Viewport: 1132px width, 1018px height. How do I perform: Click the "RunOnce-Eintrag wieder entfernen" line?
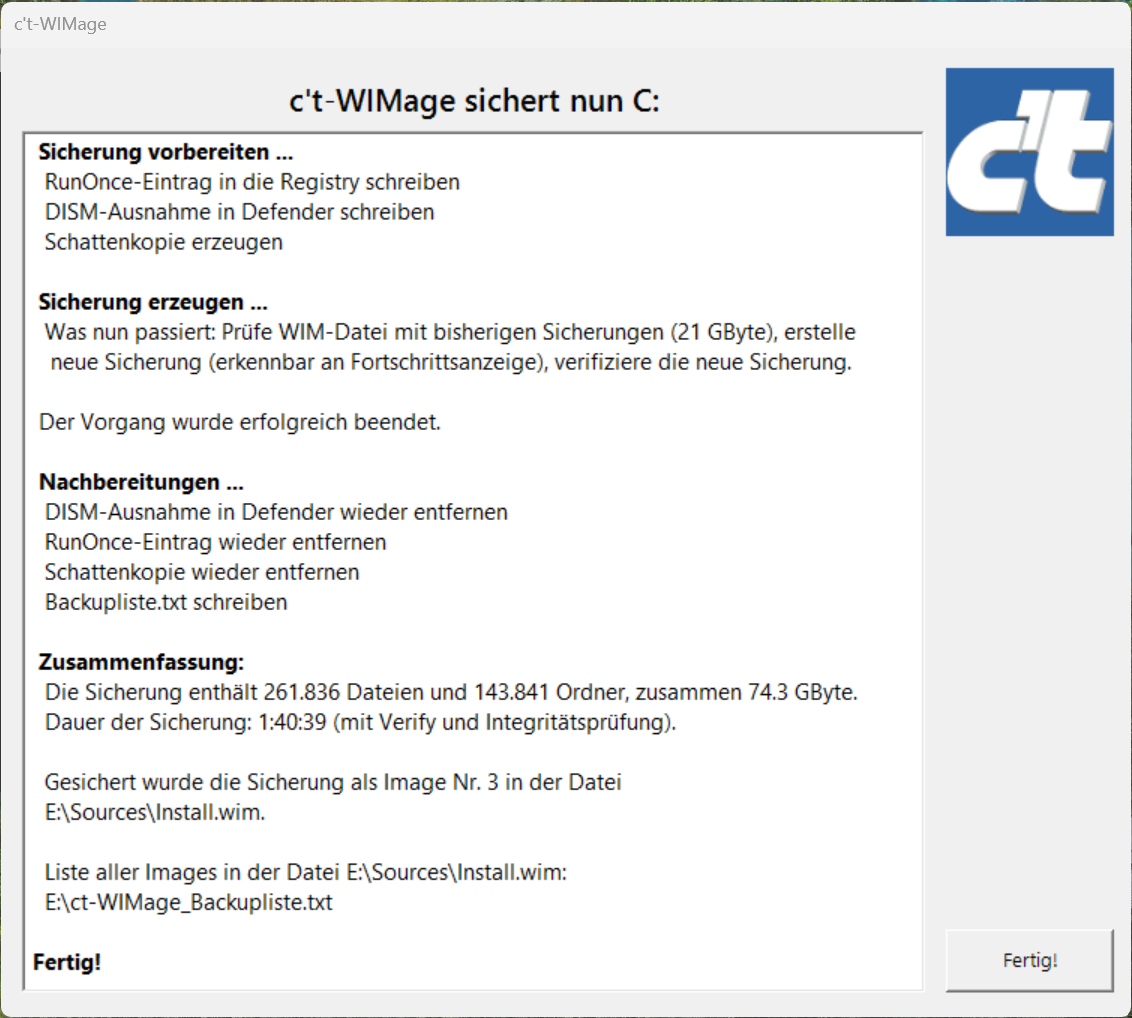215,542
